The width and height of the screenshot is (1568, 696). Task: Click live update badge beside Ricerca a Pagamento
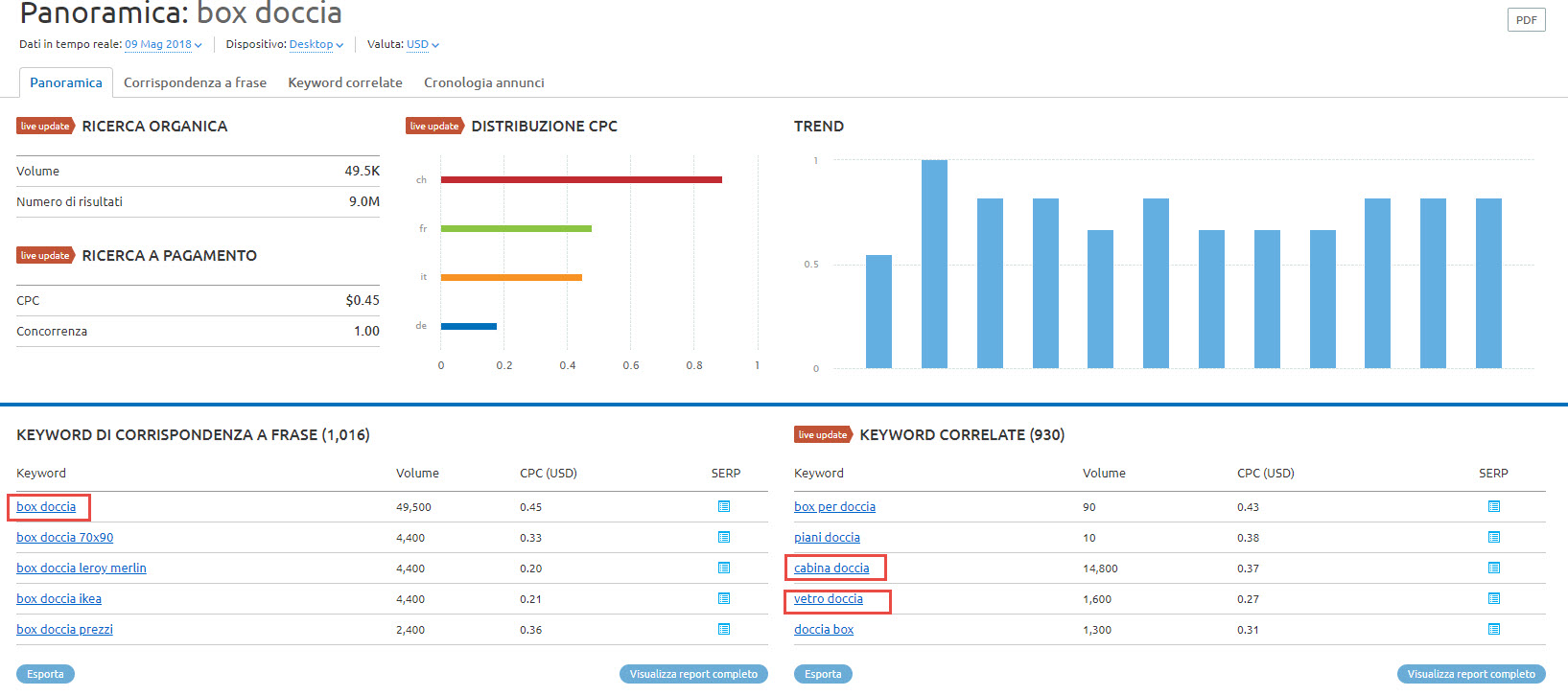45,255
